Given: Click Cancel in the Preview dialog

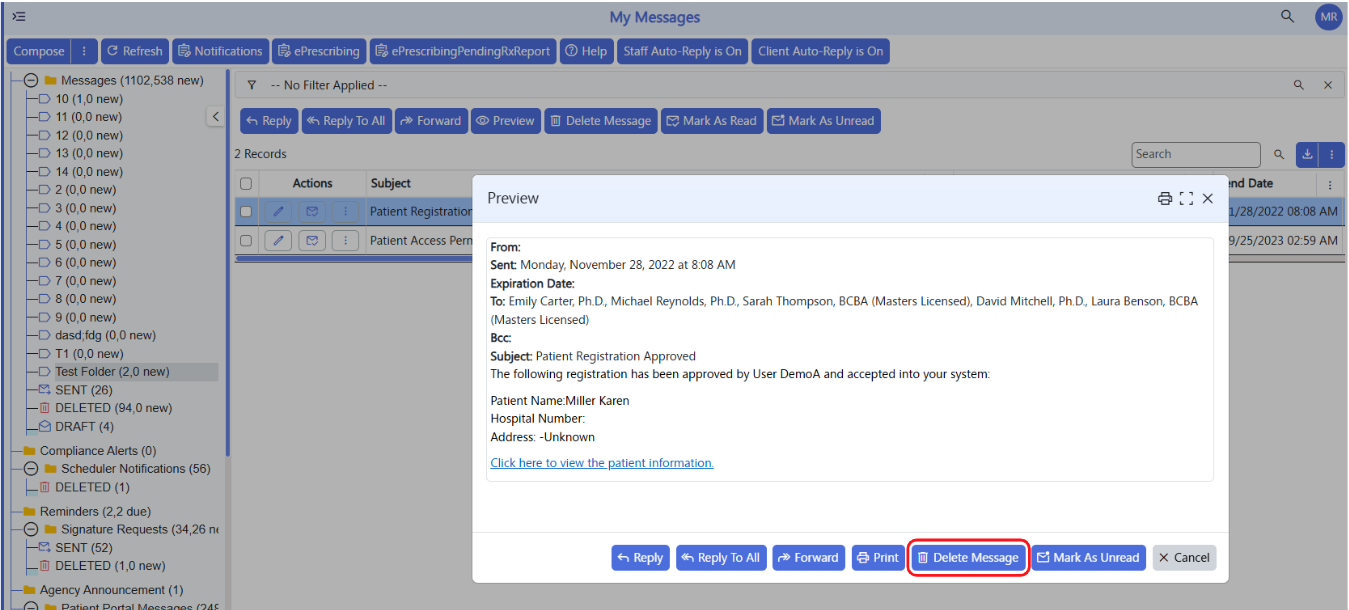Looking at the screenshot, I should pyautogui.click(x=1185, y=558).
